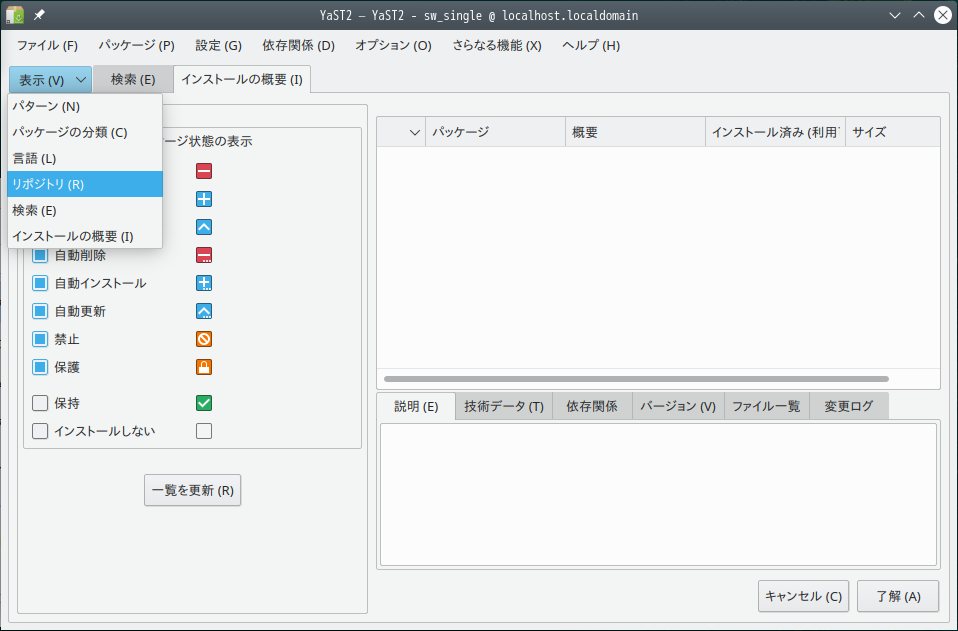
Task: Select リポジトリ (R) menu entry
Action: point(85,184)
